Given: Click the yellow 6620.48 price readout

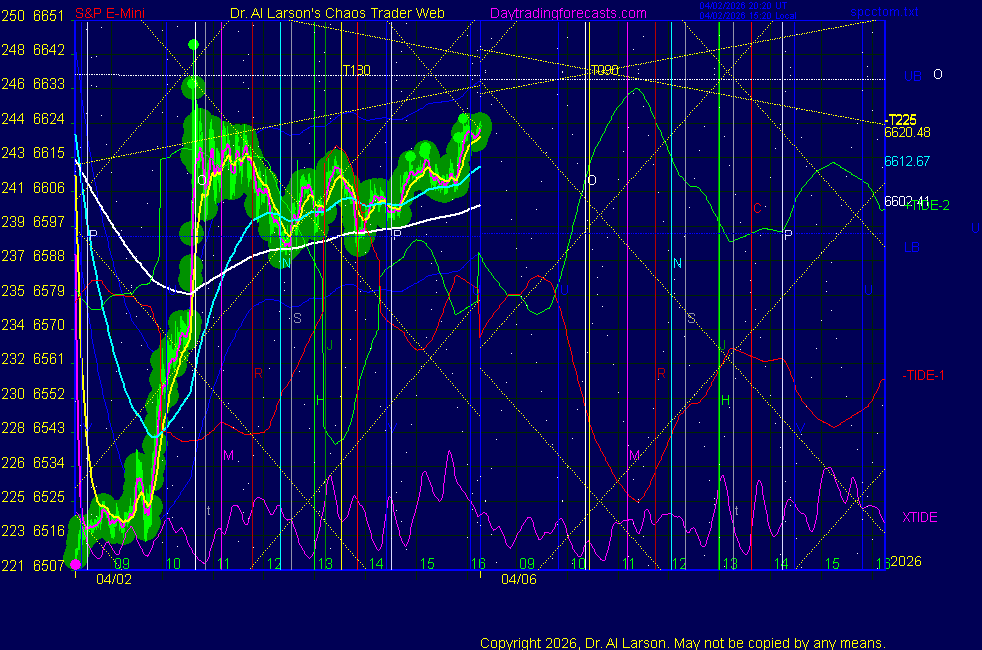Looking at the screenshot, I should [x=907, y=132].
